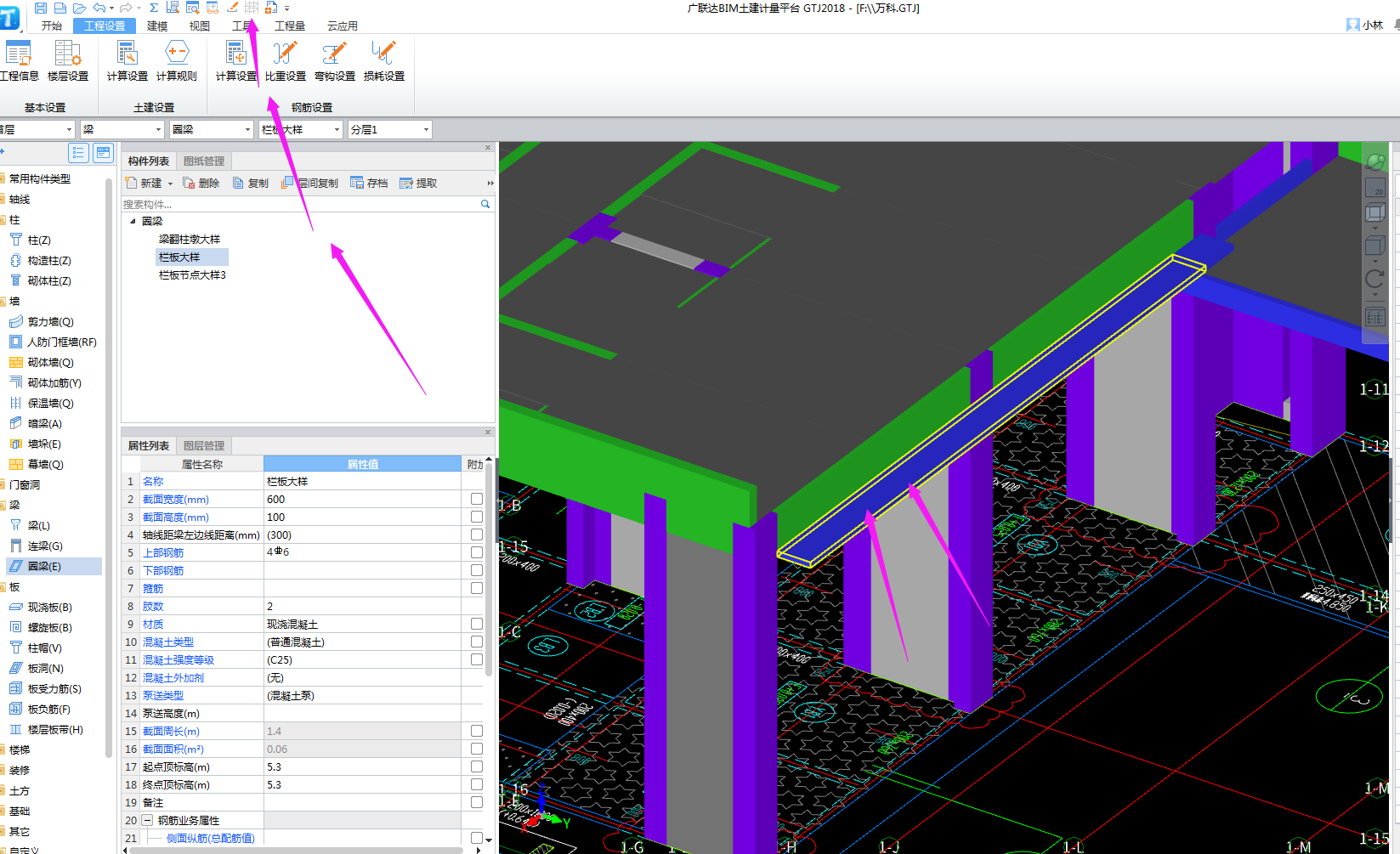Screen dimensions: 1400x854
Task: Open 计算规则 calculation rules
Action: click(x=177, y=61)
